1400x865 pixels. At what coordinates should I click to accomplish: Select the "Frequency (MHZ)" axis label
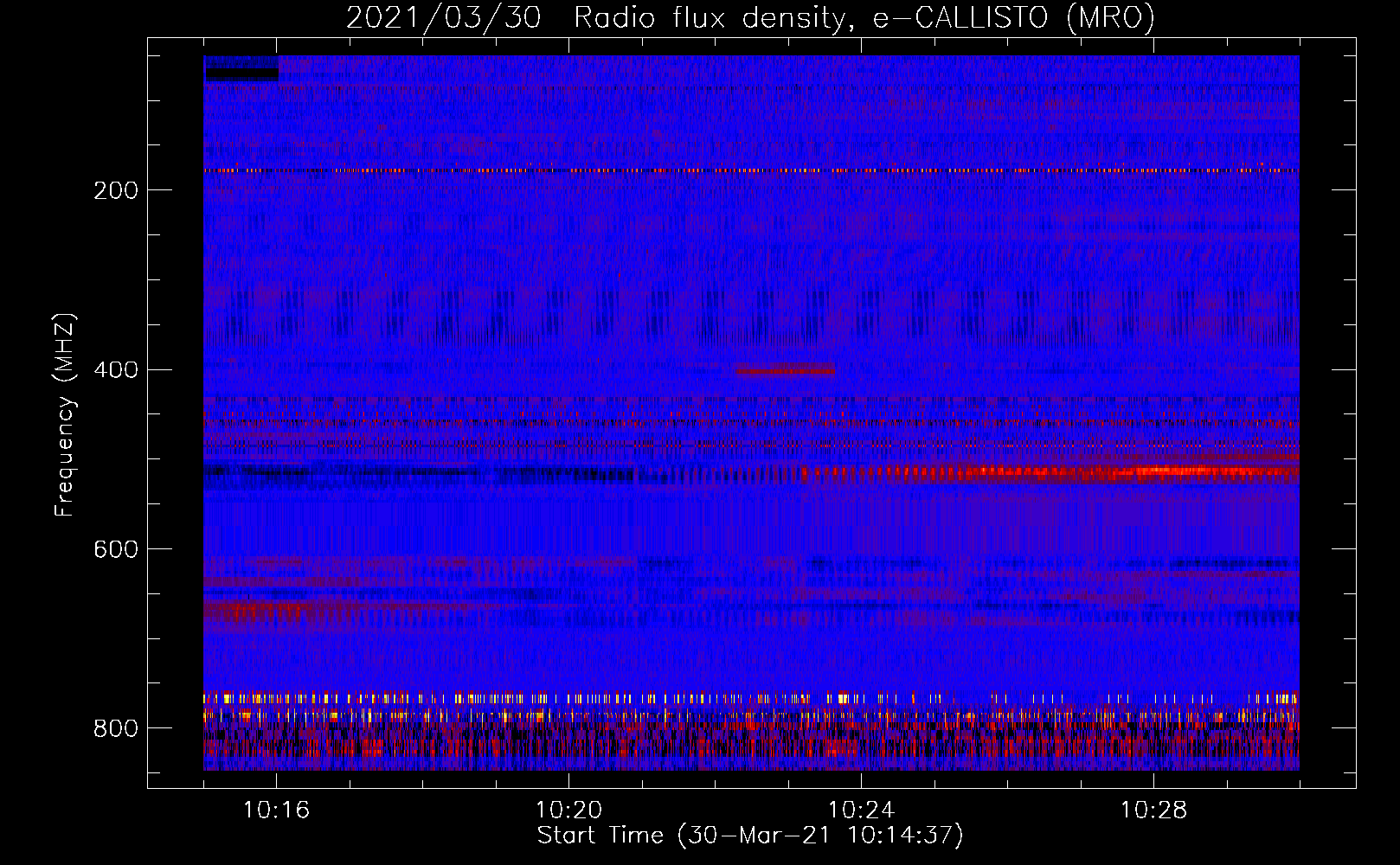tap(65, 414)
